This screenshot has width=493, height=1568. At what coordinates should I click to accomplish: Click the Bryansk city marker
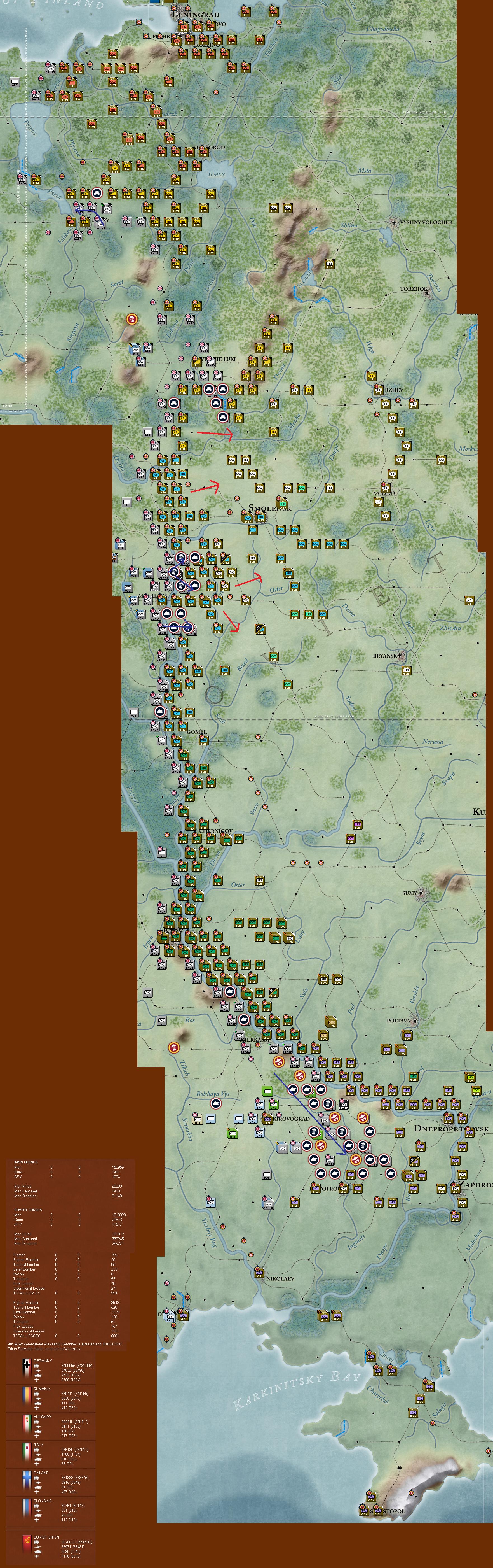387,657
